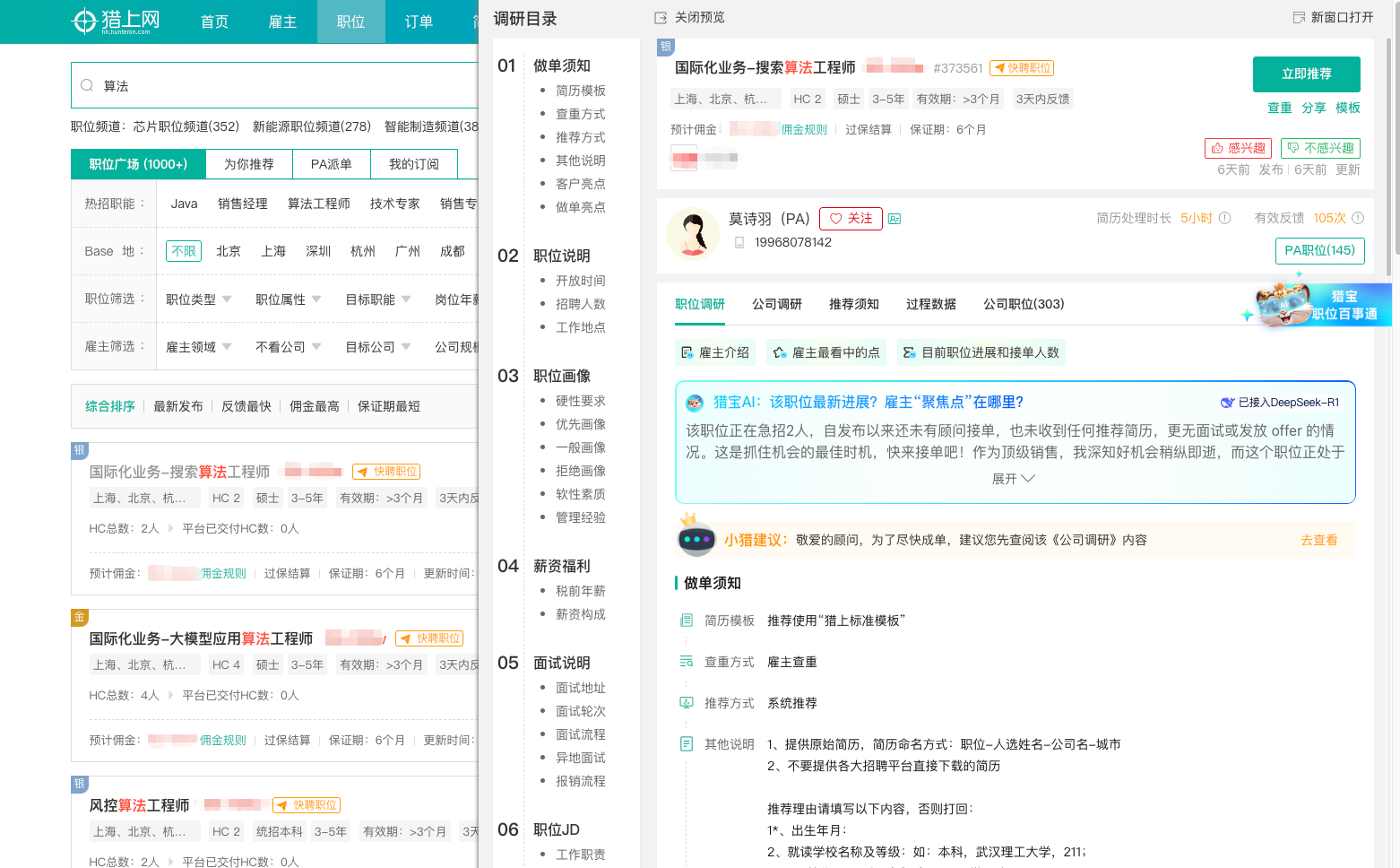Click the contact card icon beside 关注
This screenshot has width=1400, height=868.
(x=894, y=219)
